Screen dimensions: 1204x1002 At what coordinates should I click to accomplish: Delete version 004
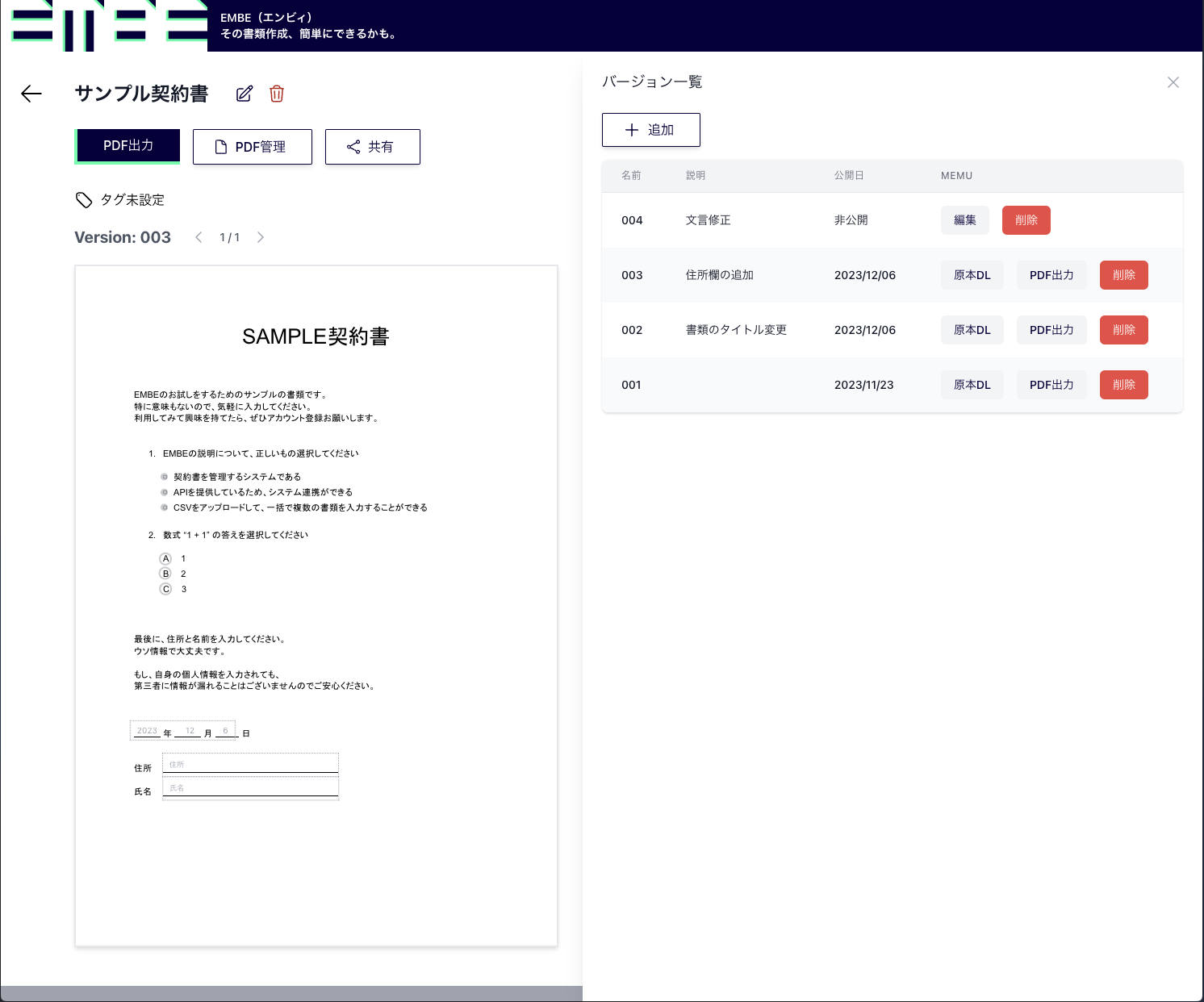(x=1026, y=220)
